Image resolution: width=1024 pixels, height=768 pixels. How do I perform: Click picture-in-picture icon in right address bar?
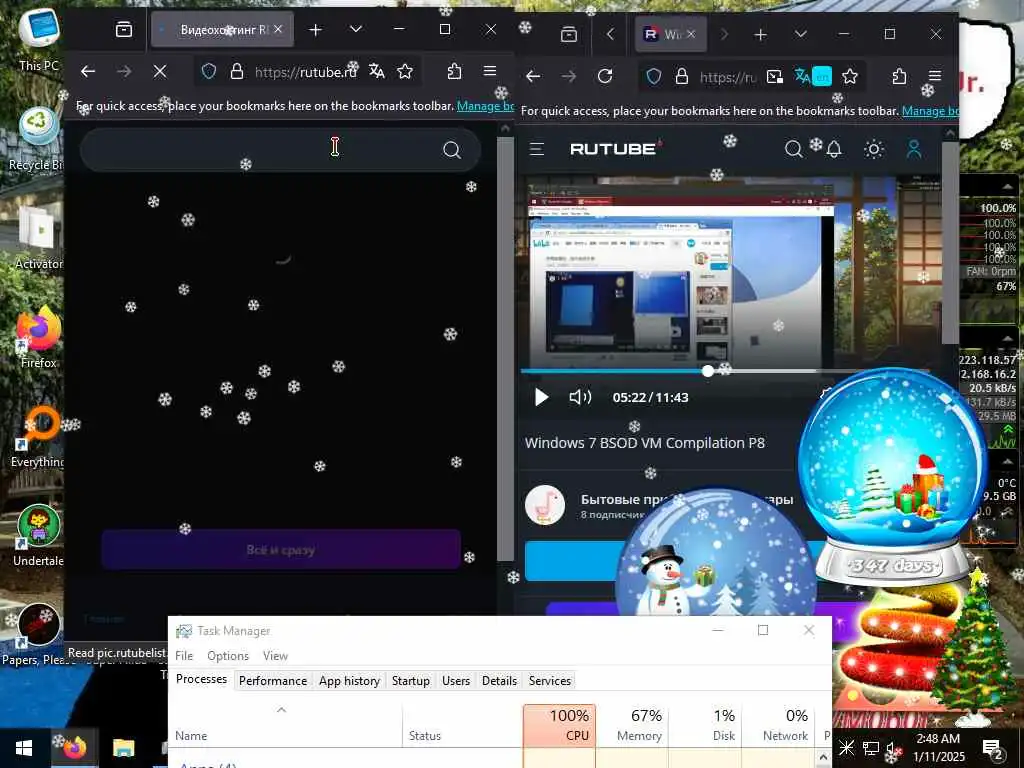click(x=775, y=76)
